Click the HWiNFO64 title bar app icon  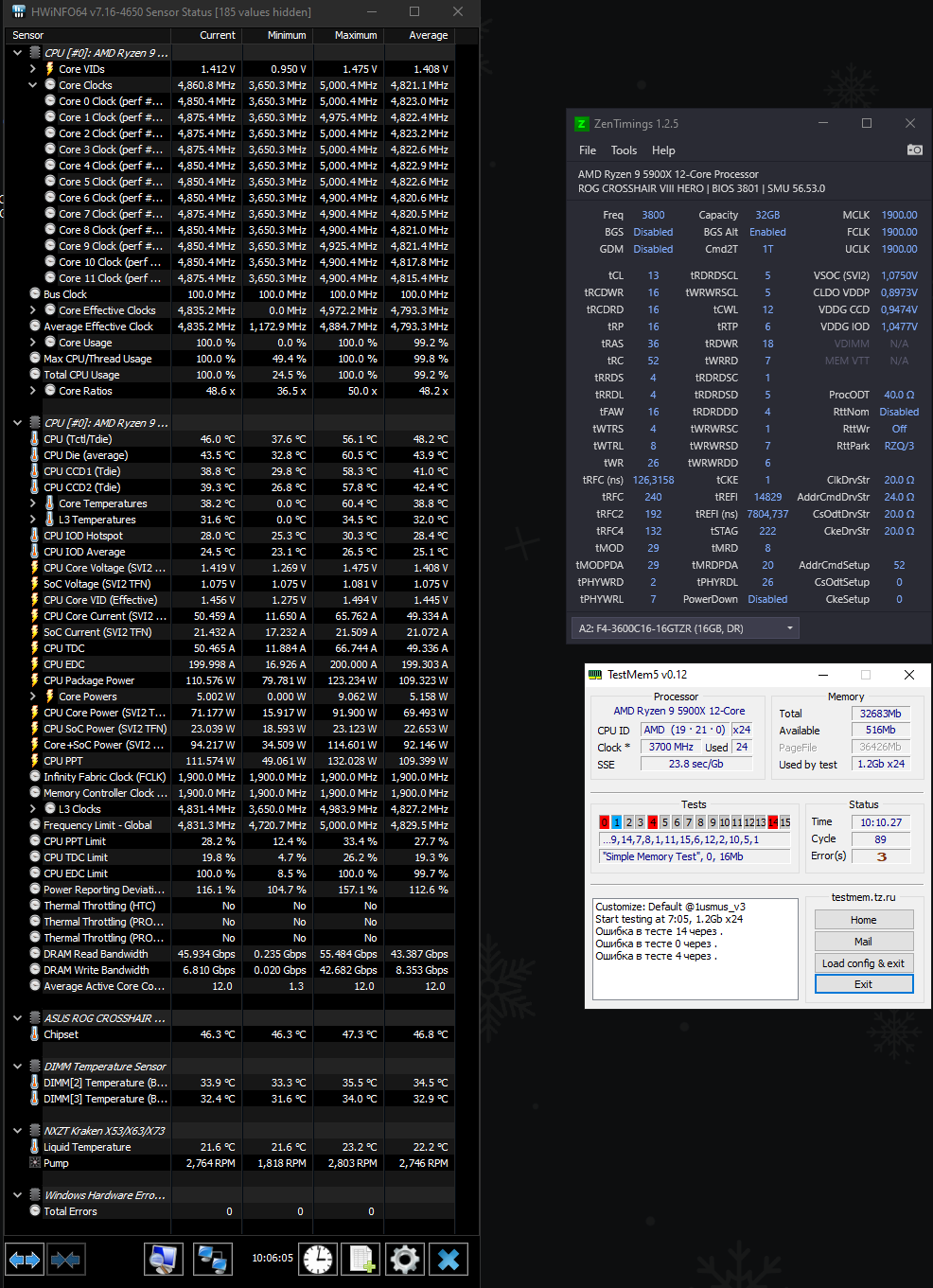pyautogui.click(x=19, y=11)
